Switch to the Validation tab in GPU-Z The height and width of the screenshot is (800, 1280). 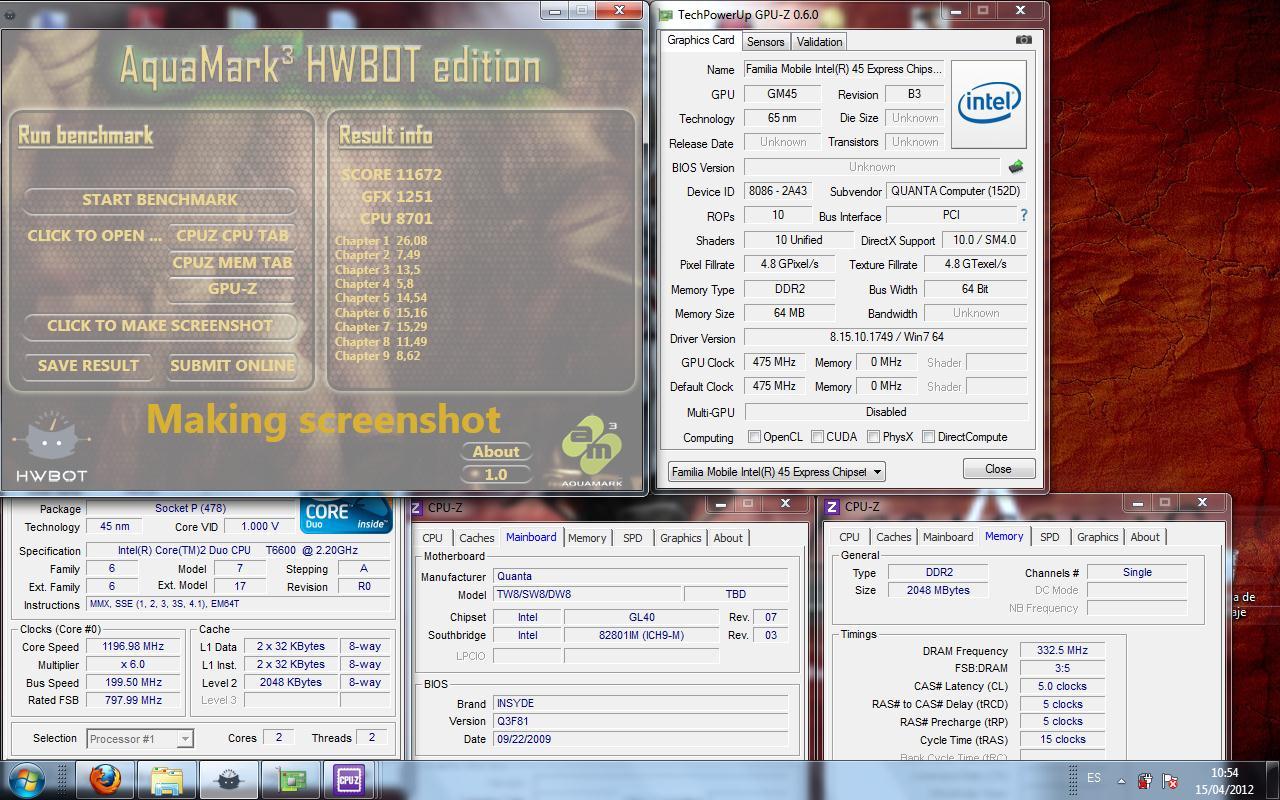pyautogui.click(x=819, y=41)
